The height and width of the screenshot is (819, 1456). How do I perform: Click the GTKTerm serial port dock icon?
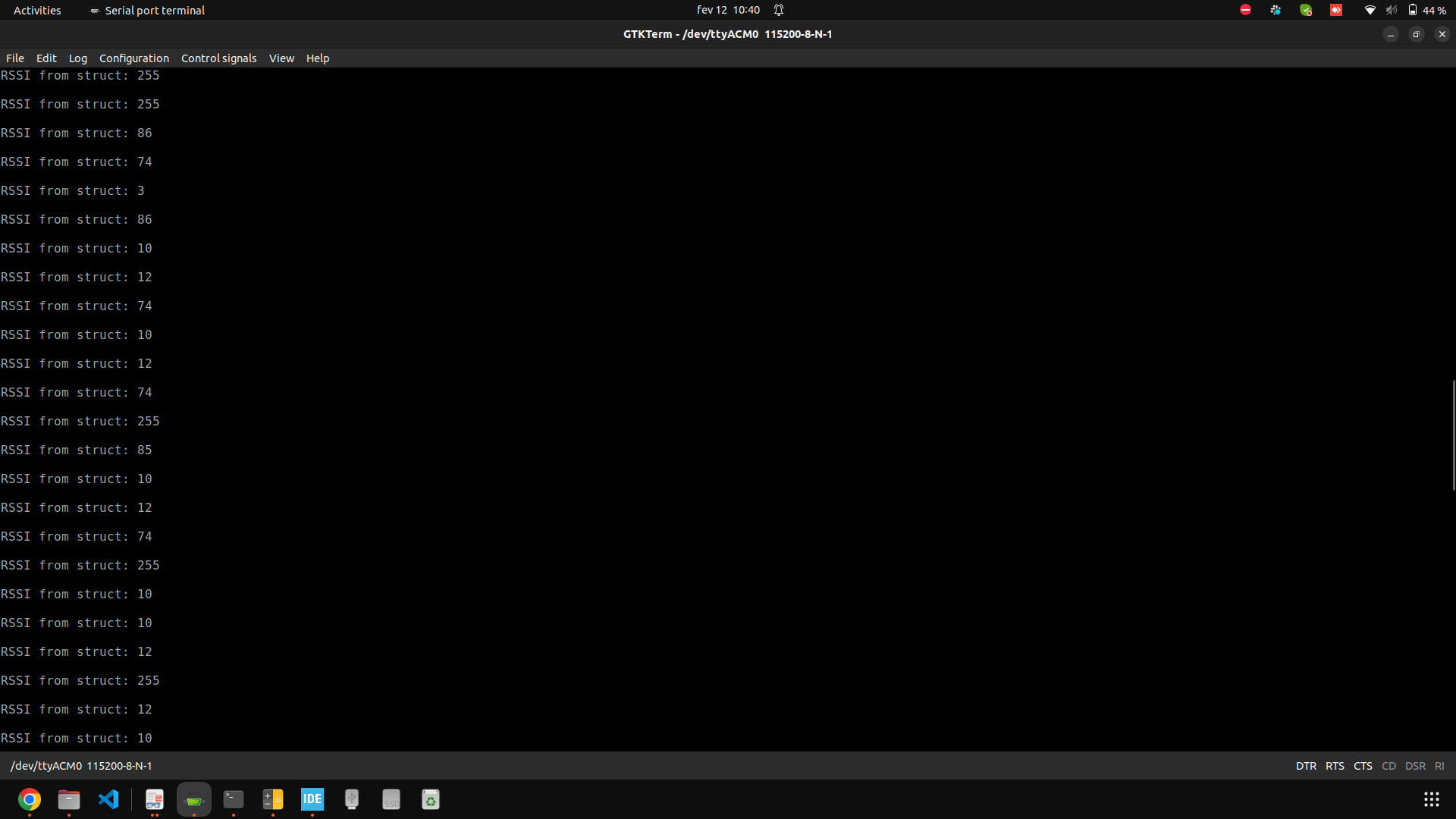[x=194, y=799]
